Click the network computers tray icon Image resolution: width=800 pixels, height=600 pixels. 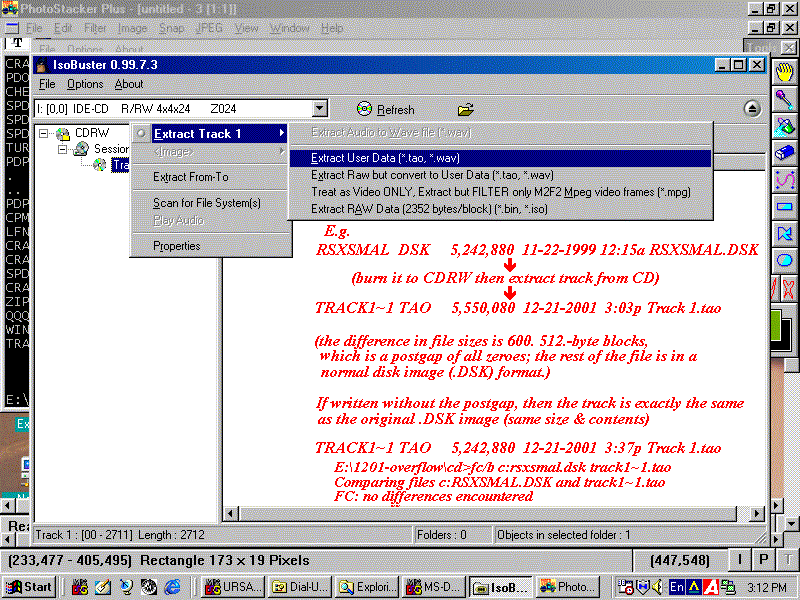click(728, 587)
